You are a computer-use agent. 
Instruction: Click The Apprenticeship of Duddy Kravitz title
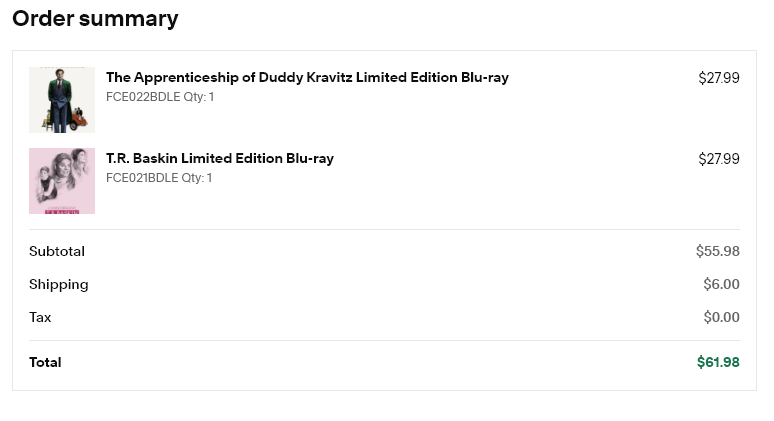coord(307,77)
